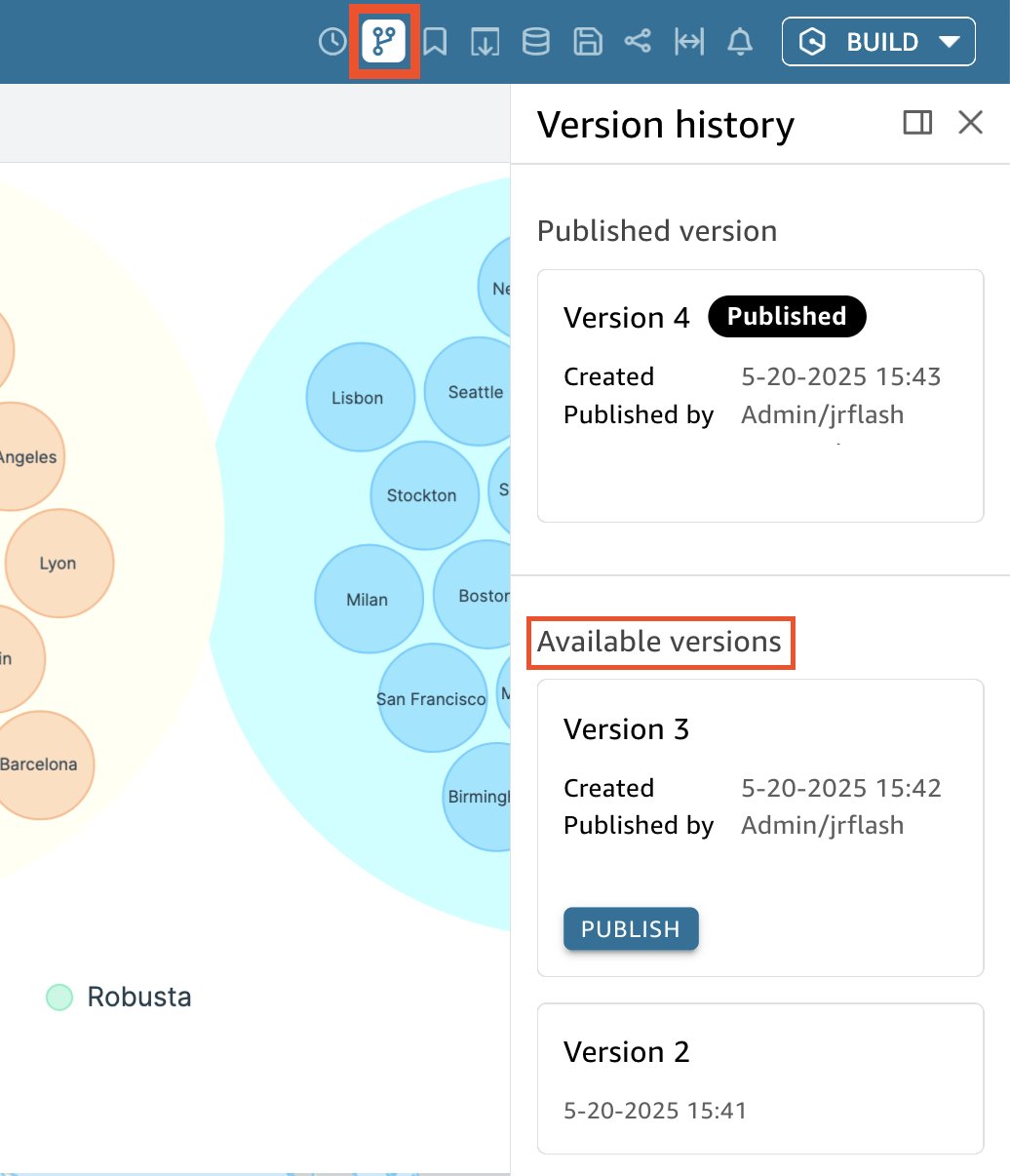The height and width of the screenshot is (1176, 1010).
Task: Open the notifications bell icon
Action: pos(740,42)
